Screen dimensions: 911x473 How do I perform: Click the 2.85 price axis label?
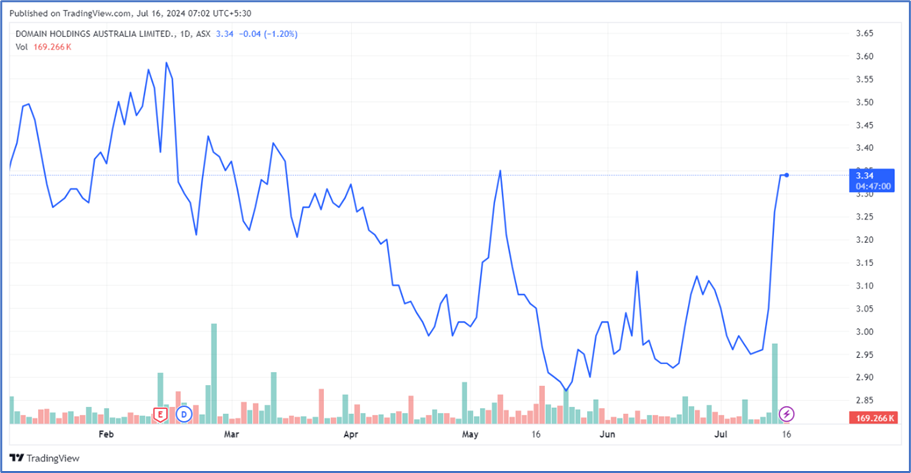coord(865,400)
